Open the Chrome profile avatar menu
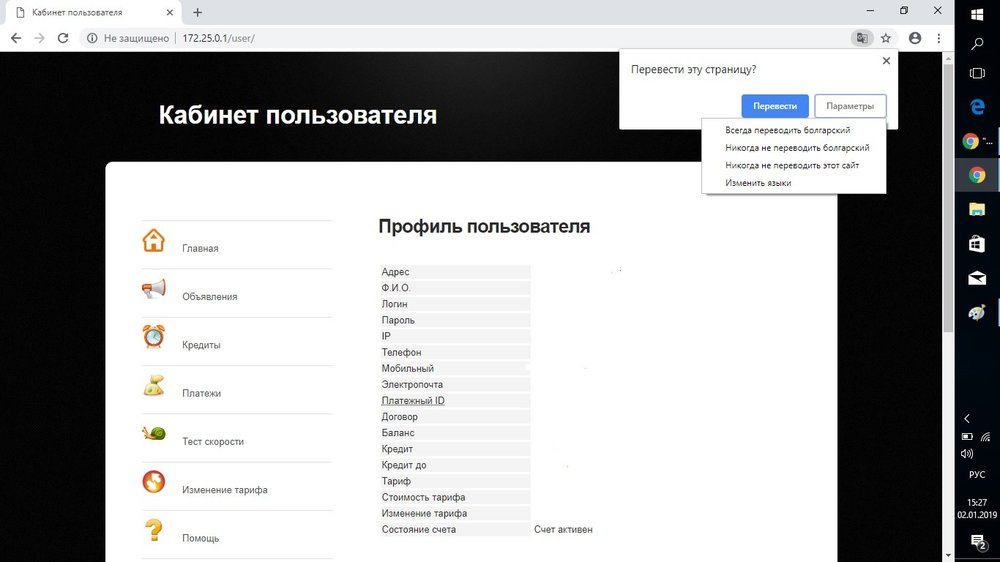This screenshot has width=1000, height=562. coord(915,38)
